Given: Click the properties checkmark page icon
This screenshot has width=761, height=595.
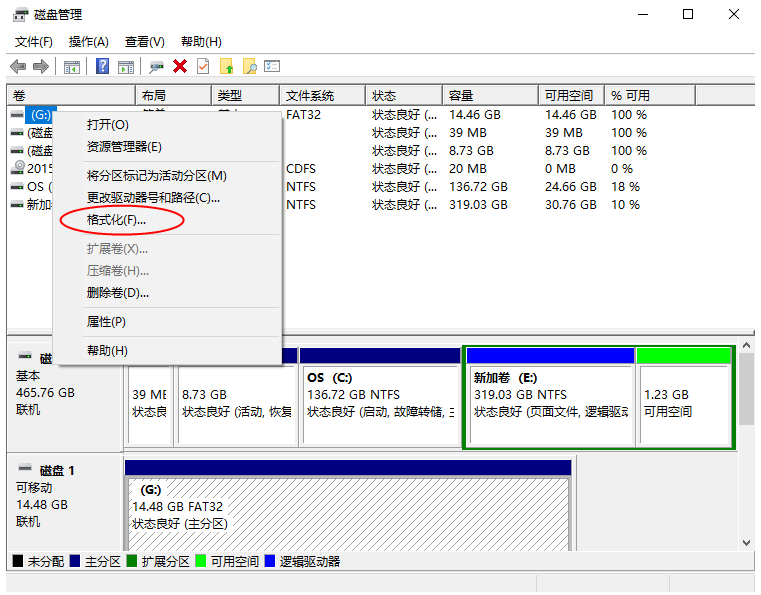Looking at the screenshot, I should tap(203, 67).
